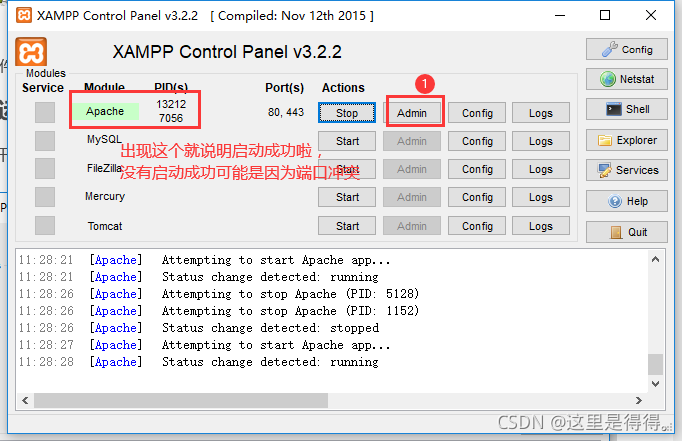Click the log's horizontal scroll left arrow
The image size is (682, 441).
pyautogui.click(x=25, y=400)
